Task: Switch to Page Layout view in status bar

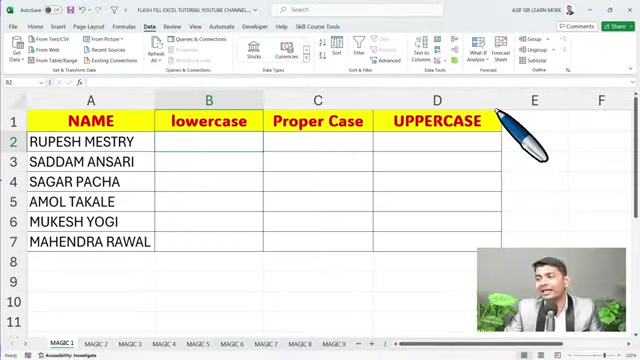Action: 541,355
